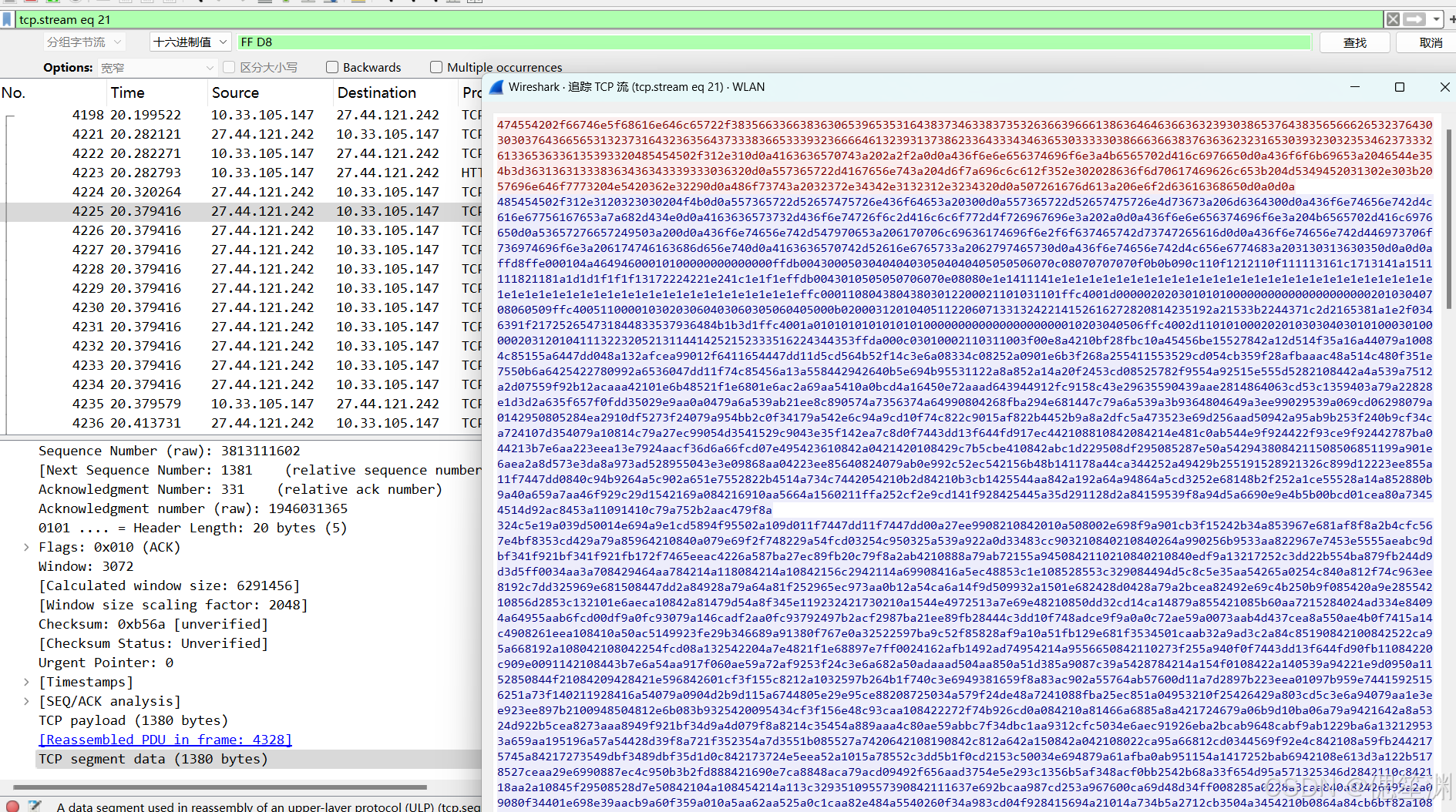Follow the Reassembled PDU in frame 4328 link
Screen dimensions: 1456x812
(x=164, y=740)
